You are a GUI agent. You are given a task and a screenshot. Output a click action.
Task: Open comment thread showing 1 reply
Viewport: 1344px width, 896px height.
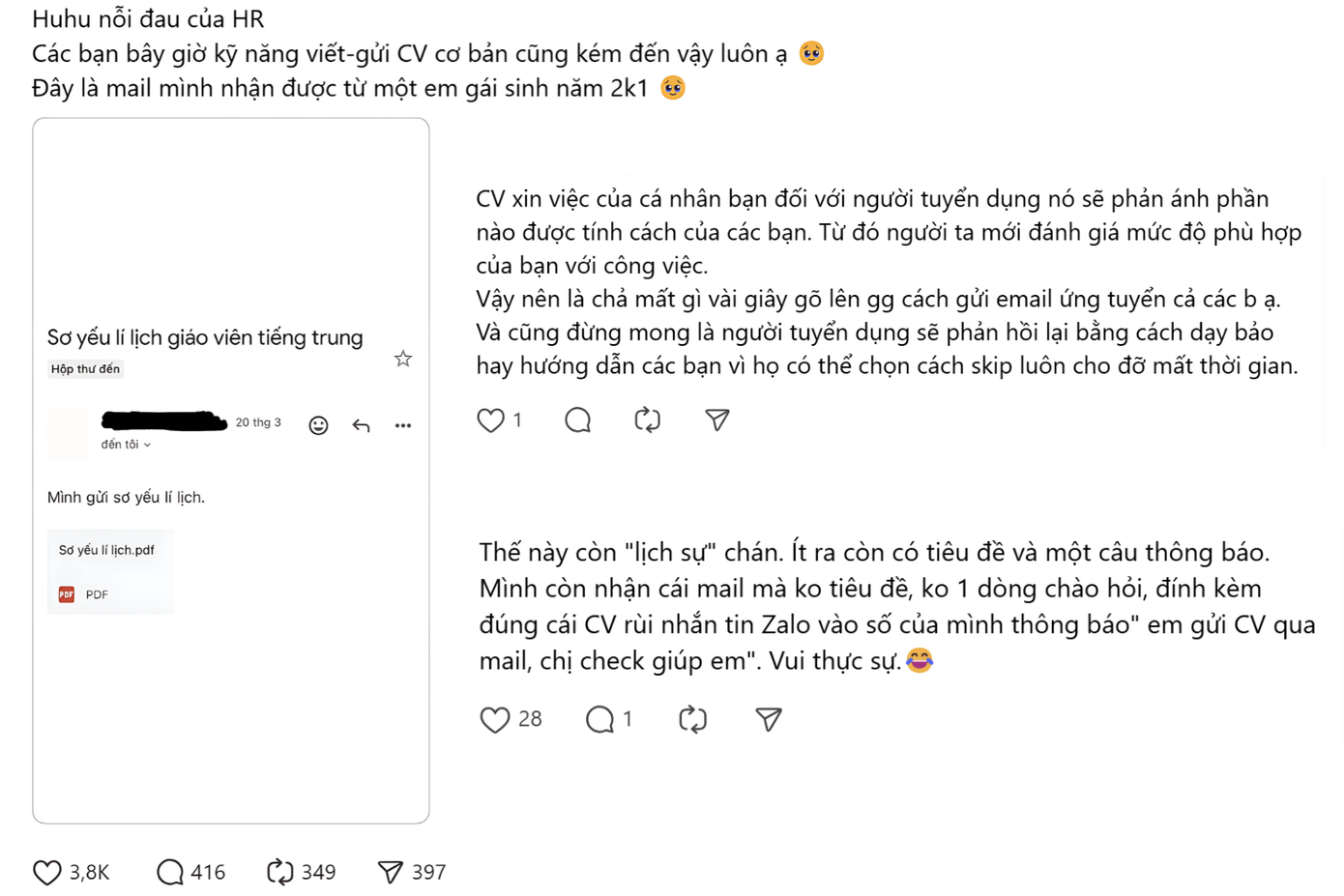[600, 719]
